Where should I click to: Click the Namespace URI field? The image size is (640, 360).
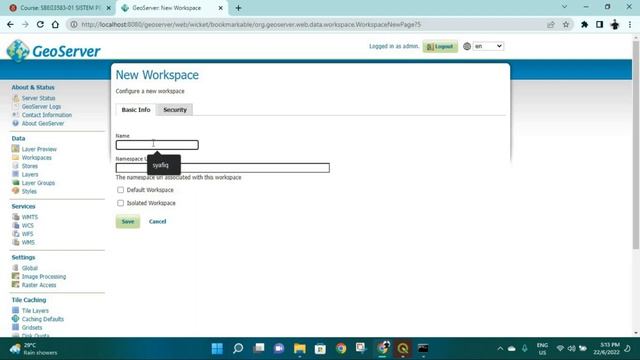click(x=222, y=168)
